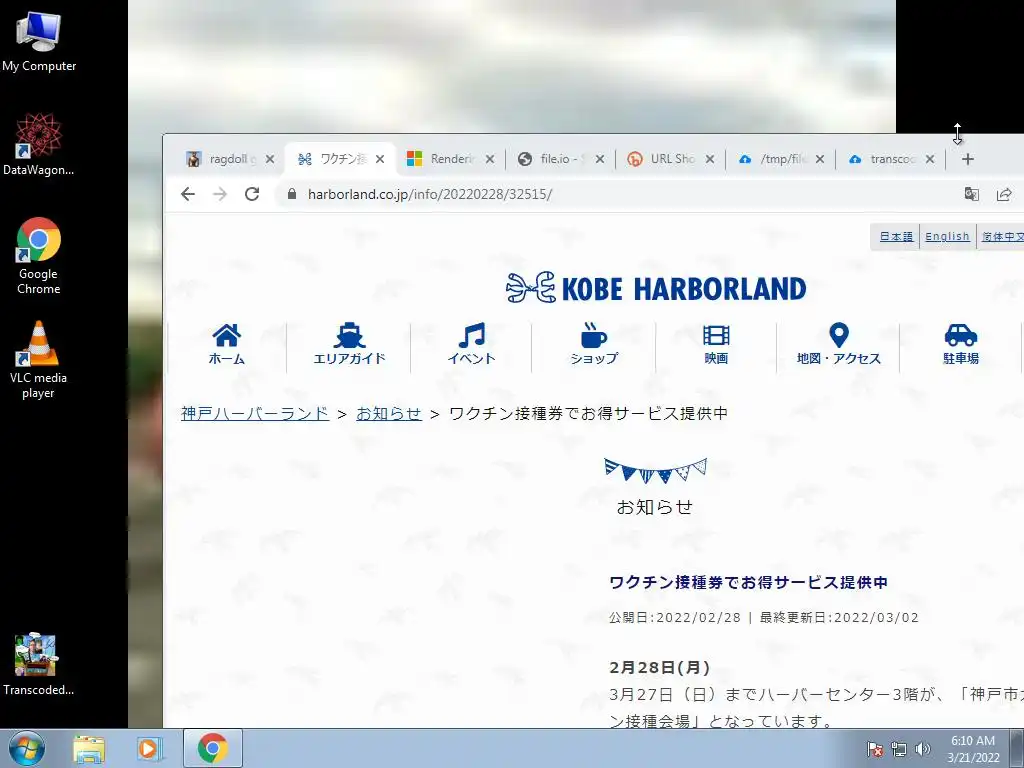Open a new Chrome tab
Screen dimensions: 1024x768
tap(968, 159)
